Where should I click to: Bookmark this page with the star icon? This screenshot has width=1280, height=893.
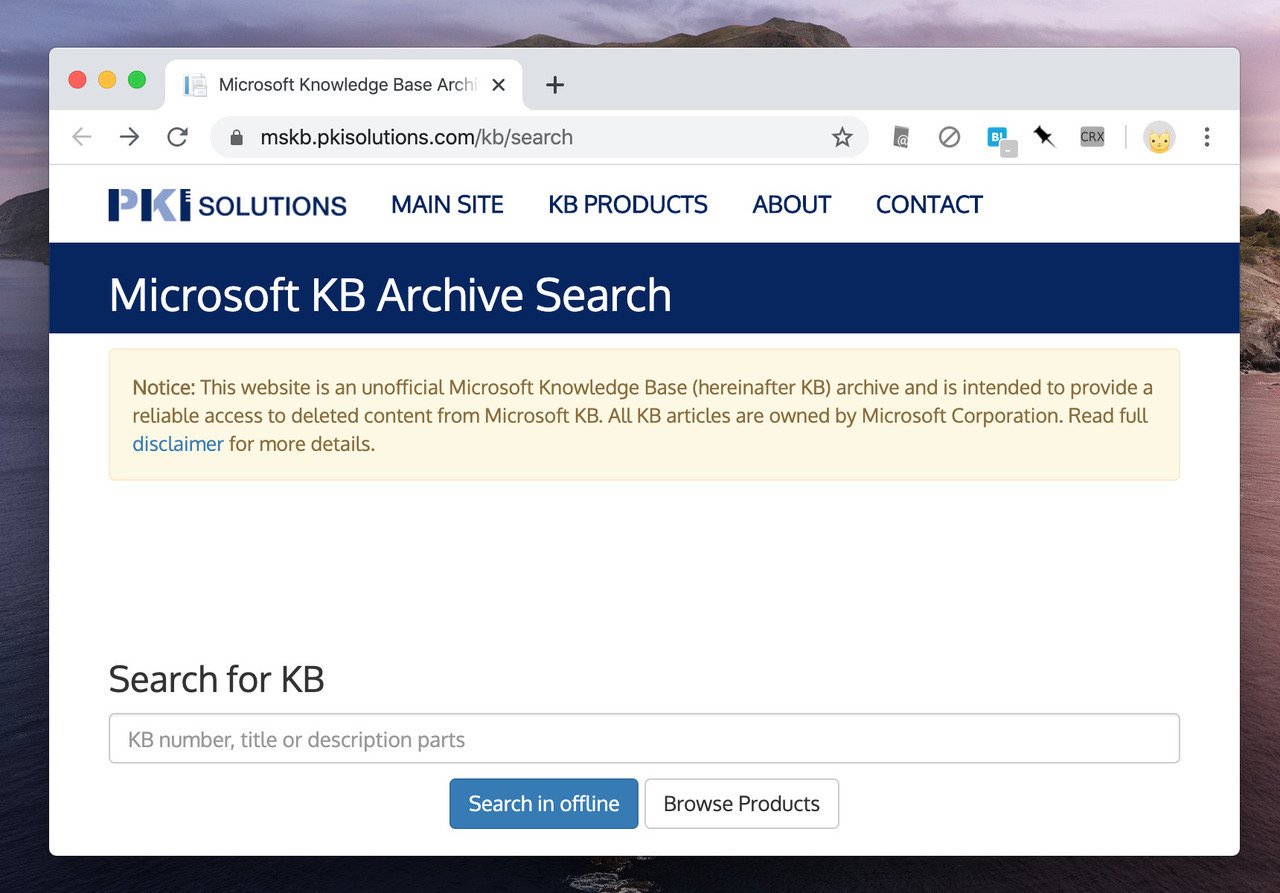(842, 137)
